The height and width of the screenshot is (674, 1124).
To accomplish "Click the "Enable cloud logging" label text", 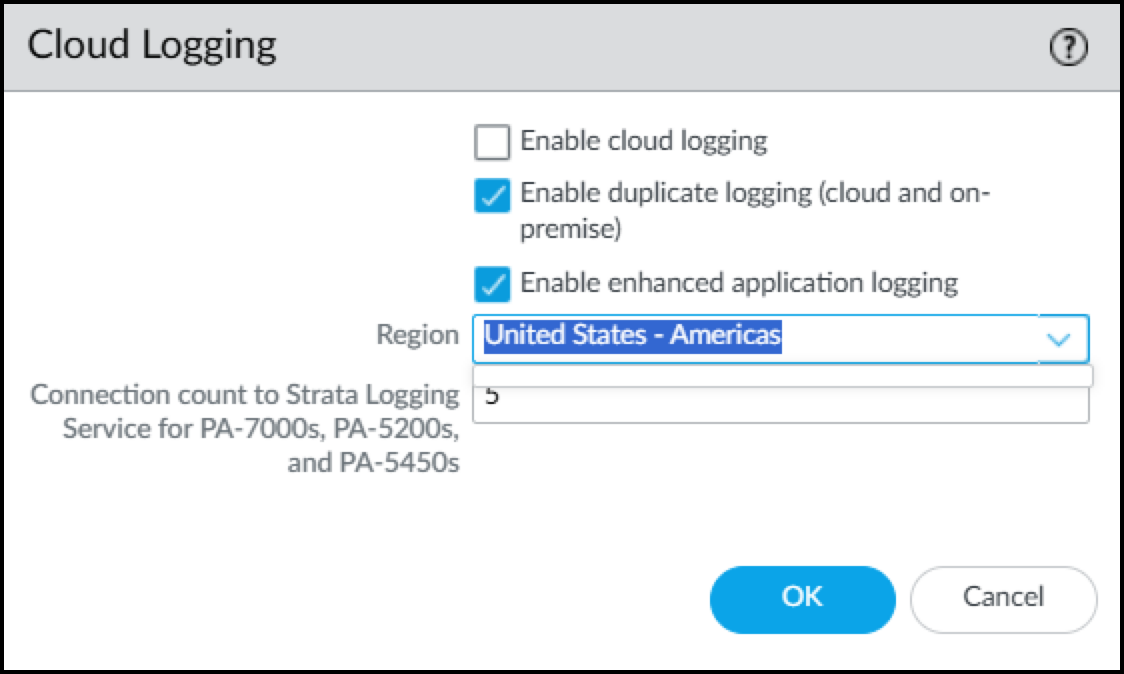I will pyautogui.click(x=643, y=141).
